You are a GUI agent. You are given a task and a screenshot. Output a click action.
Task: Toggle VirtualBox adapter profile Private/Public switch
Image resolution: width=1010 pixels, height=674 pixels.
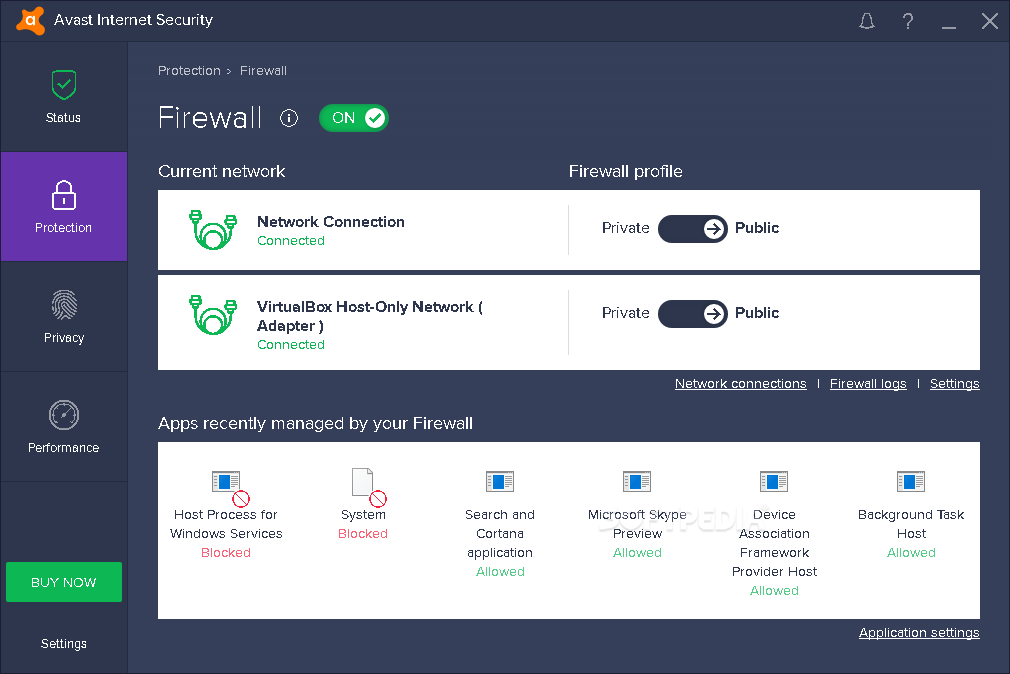692,314
